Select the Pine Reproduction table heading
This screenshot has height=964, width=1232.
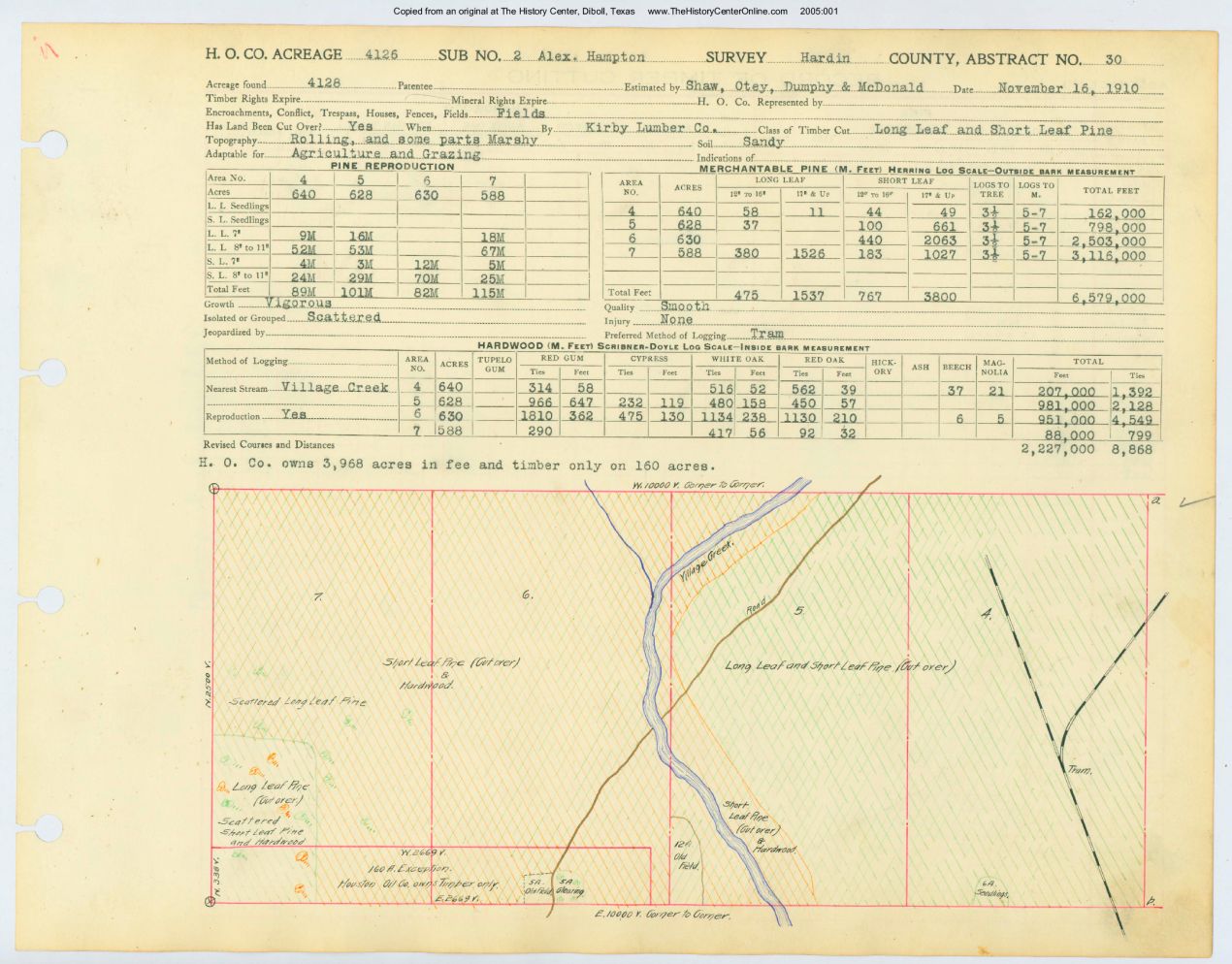(x=392, y=166)
